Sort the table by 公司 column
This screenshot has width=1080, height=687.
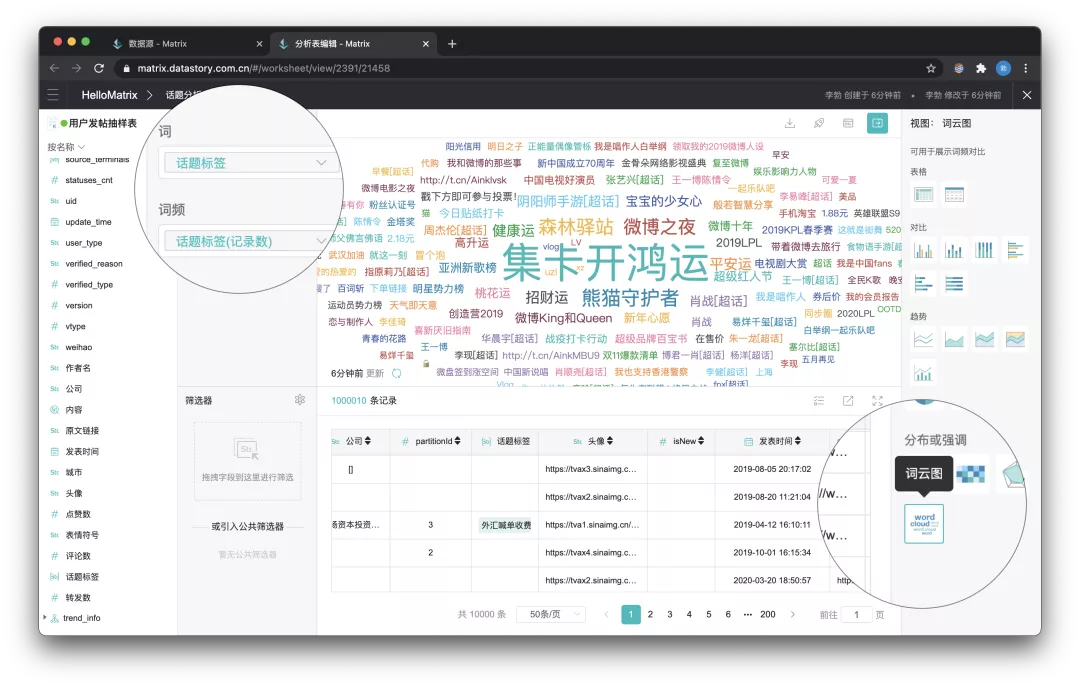pos(368,441)
